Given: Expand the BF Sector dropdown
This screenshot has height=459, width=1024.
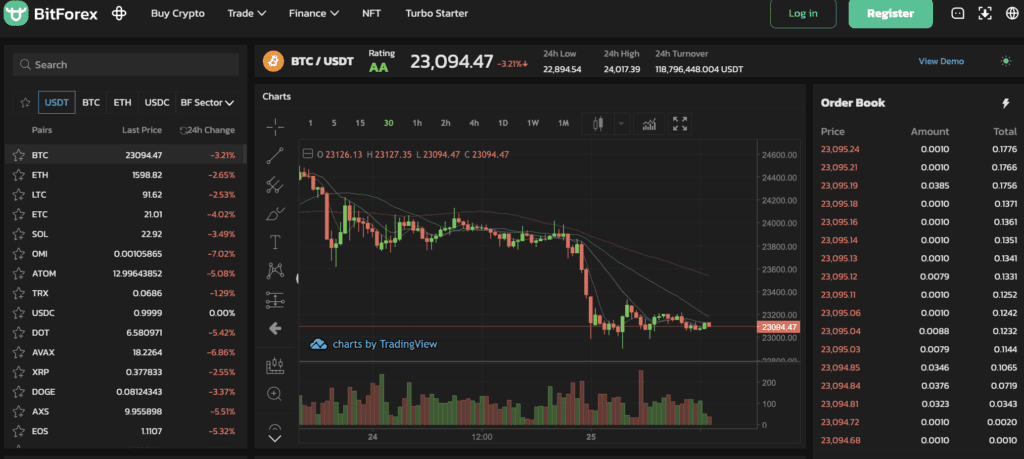Looking at the screenshot, I should click(x=208, y=103).
